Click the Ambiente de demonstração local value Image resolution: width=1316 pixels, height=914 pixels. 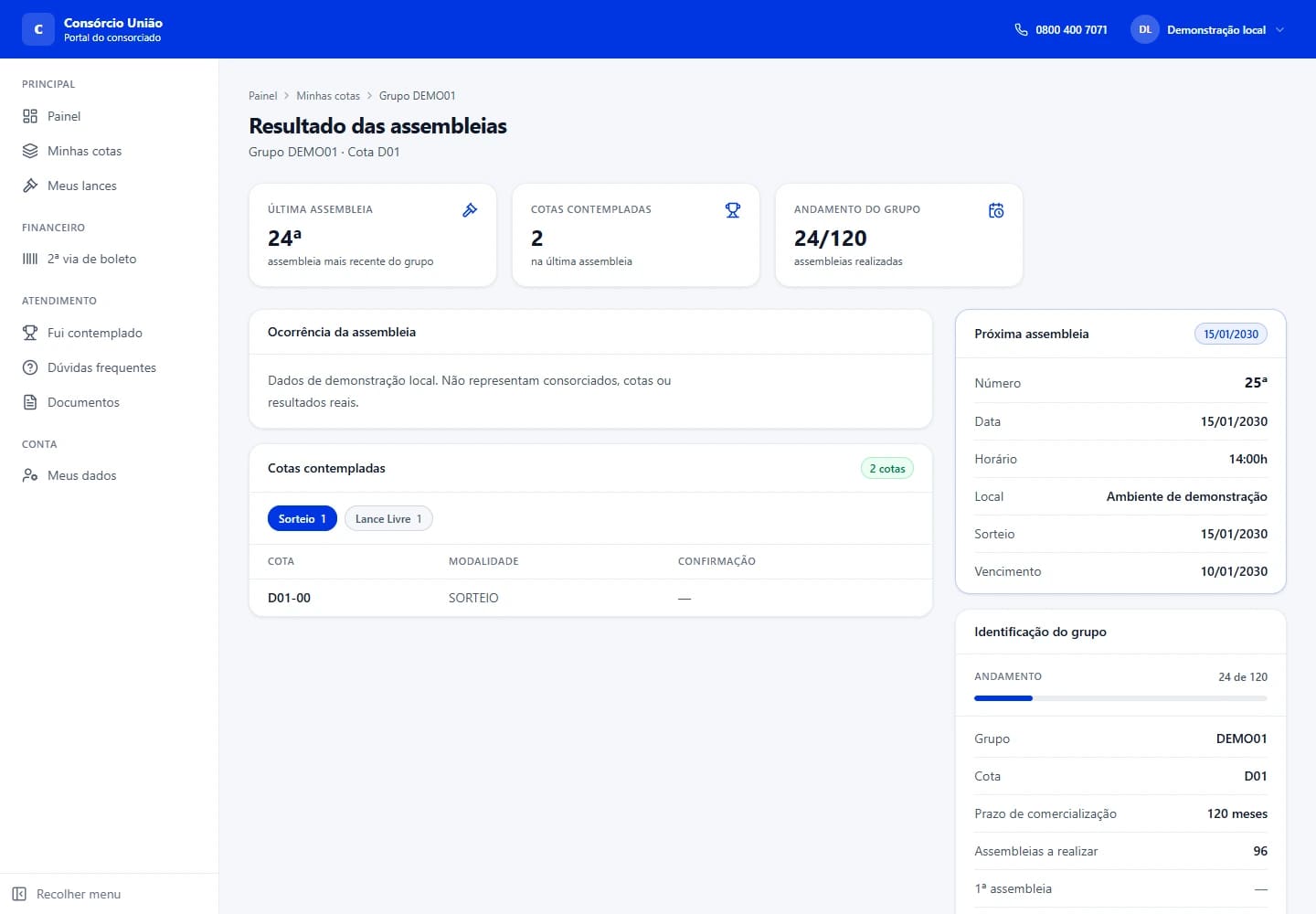coord(1187,496)
